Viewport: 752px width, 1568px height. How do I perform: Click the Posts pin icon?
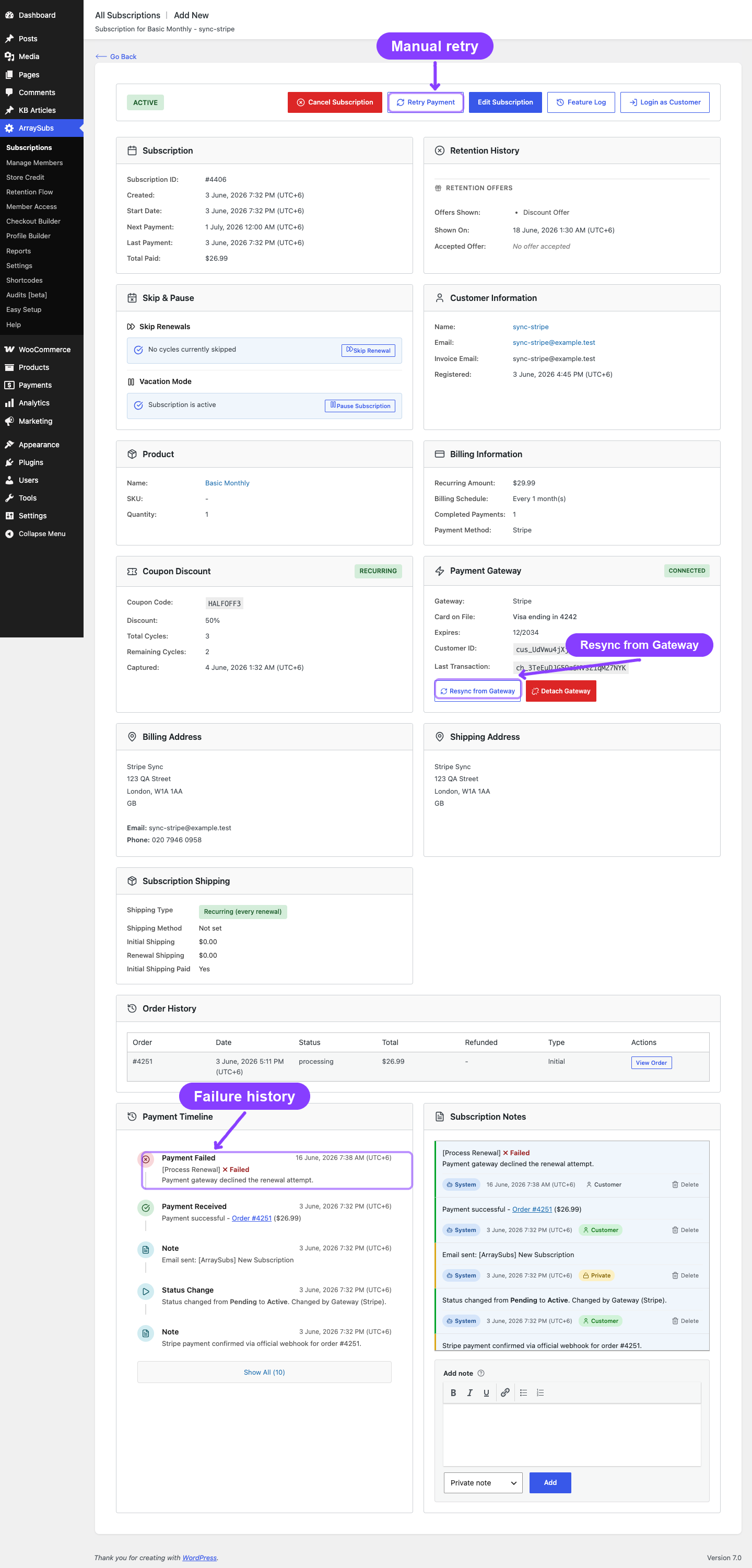pos(9,38)
